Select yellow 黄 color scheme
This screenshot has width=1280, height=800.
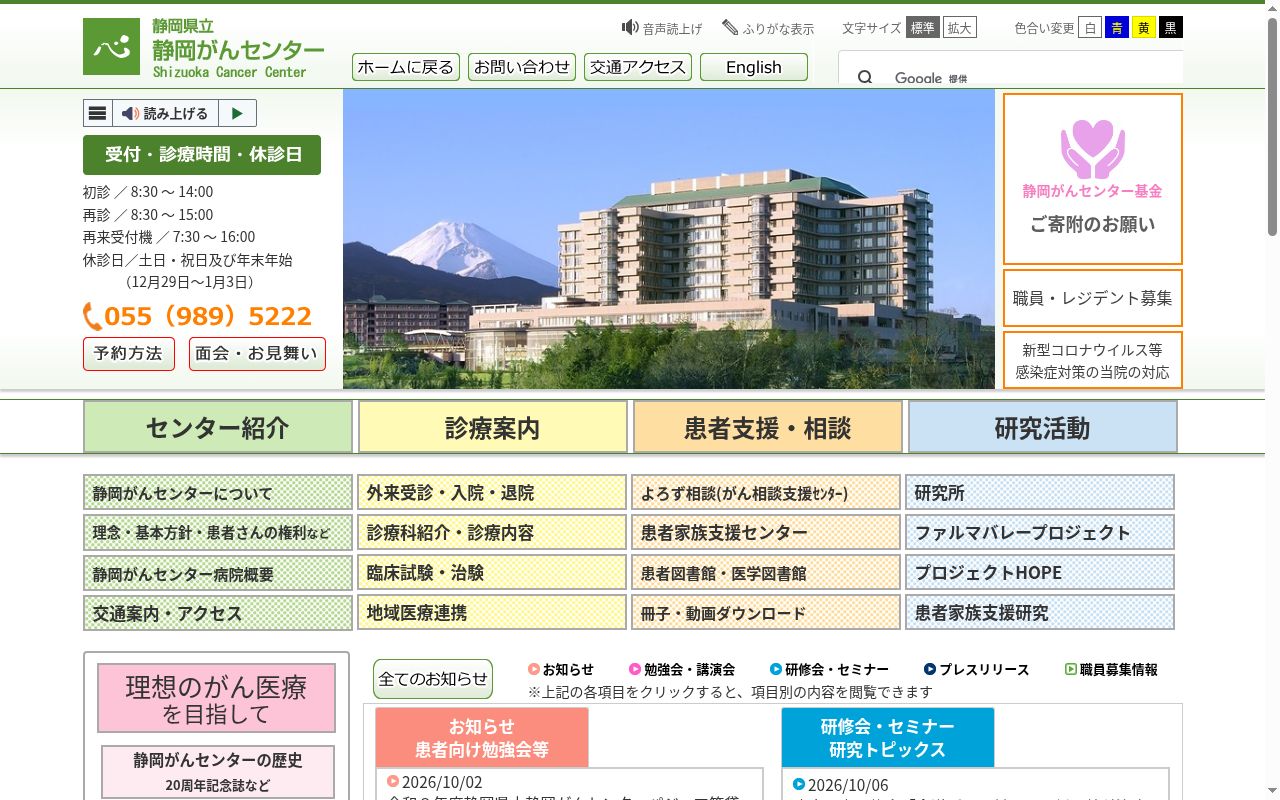(x=1144, y=28)
